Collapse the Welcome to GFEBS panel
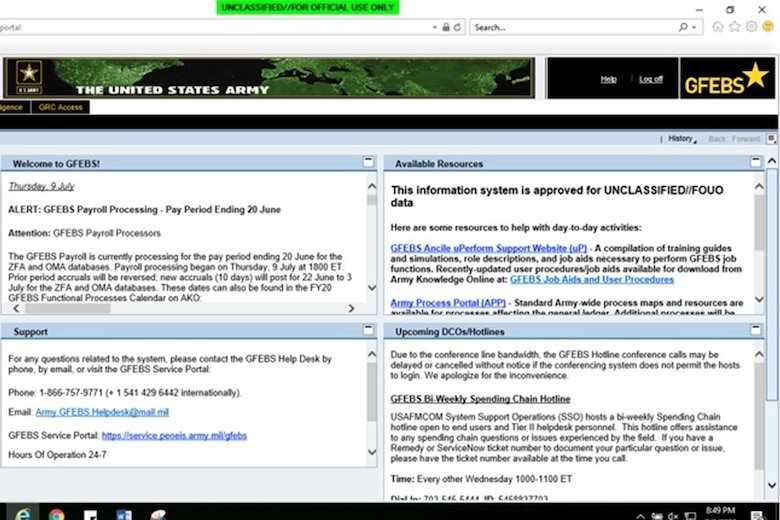780x520 pixels. [369, 162]
